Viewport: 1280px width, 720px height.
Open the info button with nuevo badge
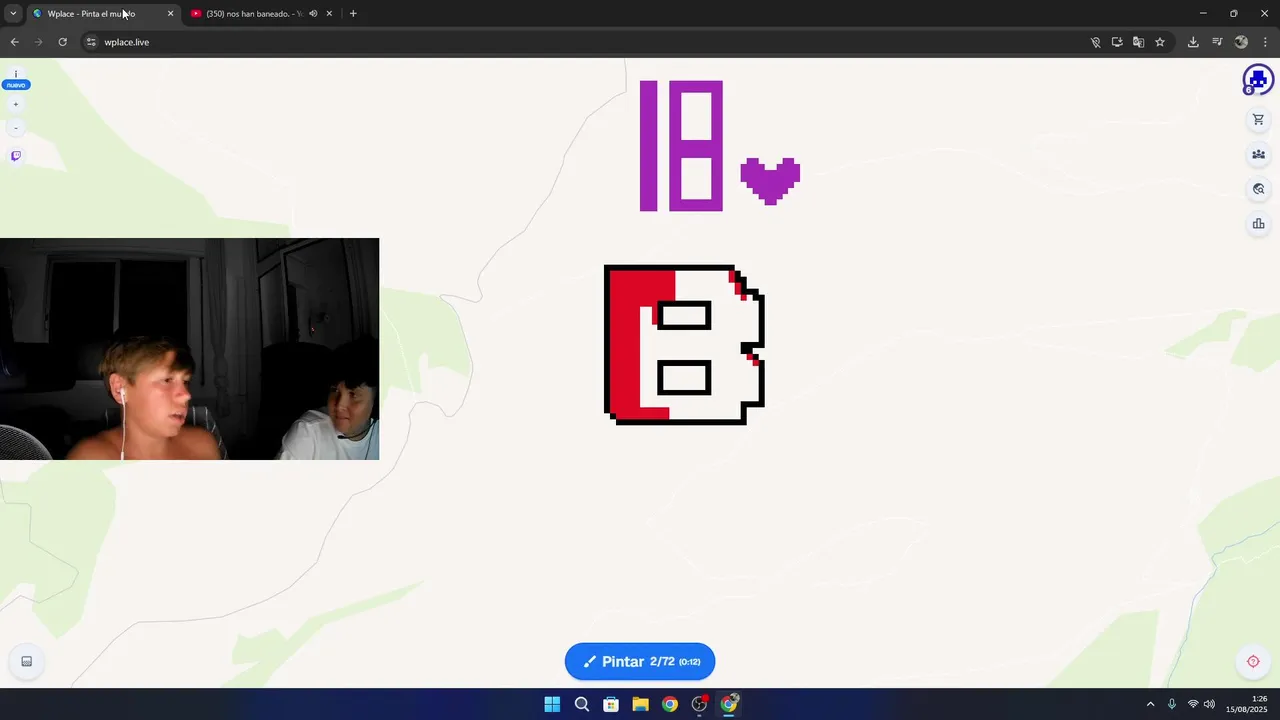pos(16,79)
